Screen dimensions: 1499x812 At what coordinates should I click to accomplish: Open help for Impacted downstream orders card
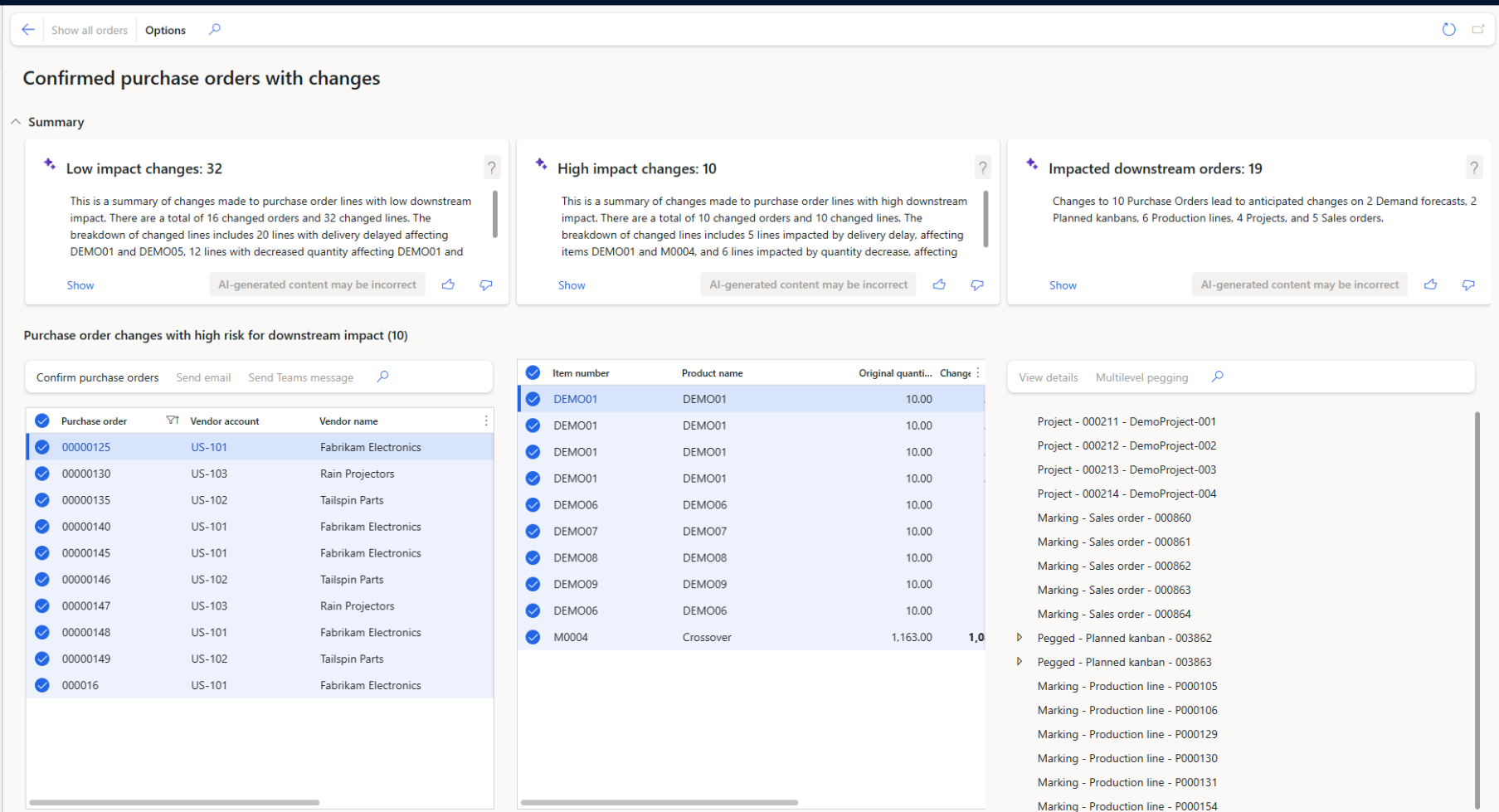tap(1473, 168)
